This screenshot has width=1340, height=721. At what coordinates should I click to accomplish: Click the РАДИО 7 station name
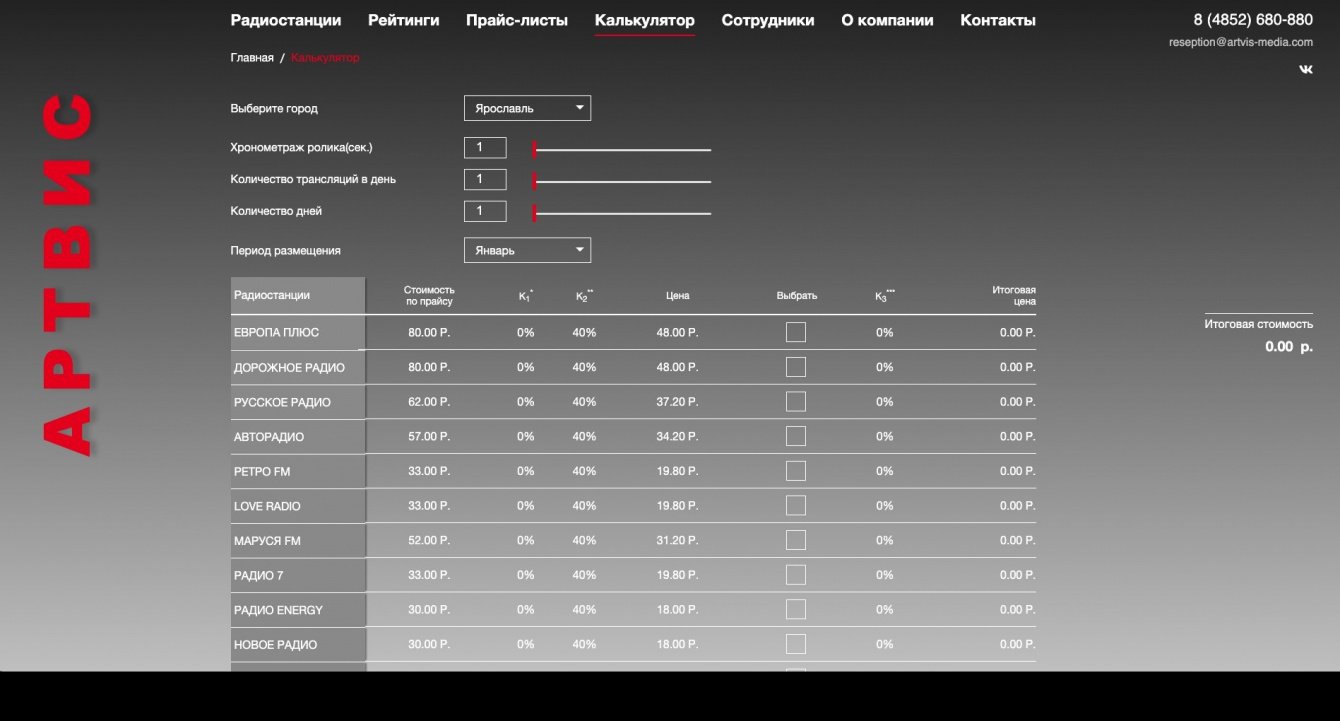259,575
